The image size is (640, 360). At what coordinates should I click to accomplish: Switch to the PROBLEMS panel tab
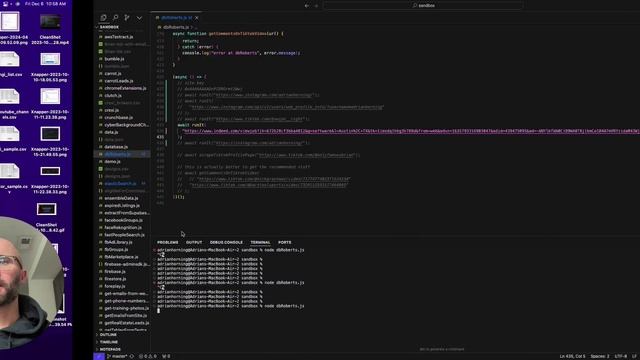click(x=167, y=242)
